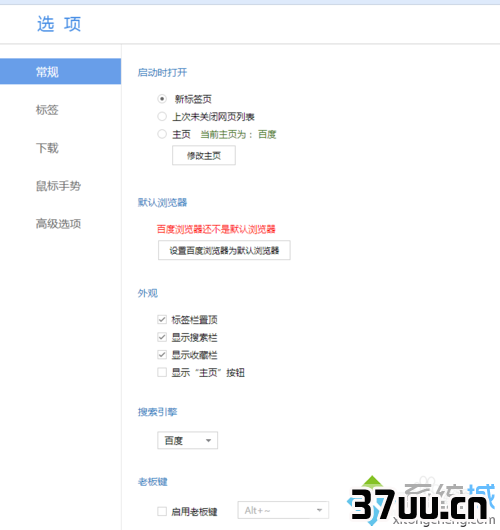The height and width of the screenshot is (530, 500).
Task: Choose 上次未关闭网页列表 radio option
Action: 162,117
